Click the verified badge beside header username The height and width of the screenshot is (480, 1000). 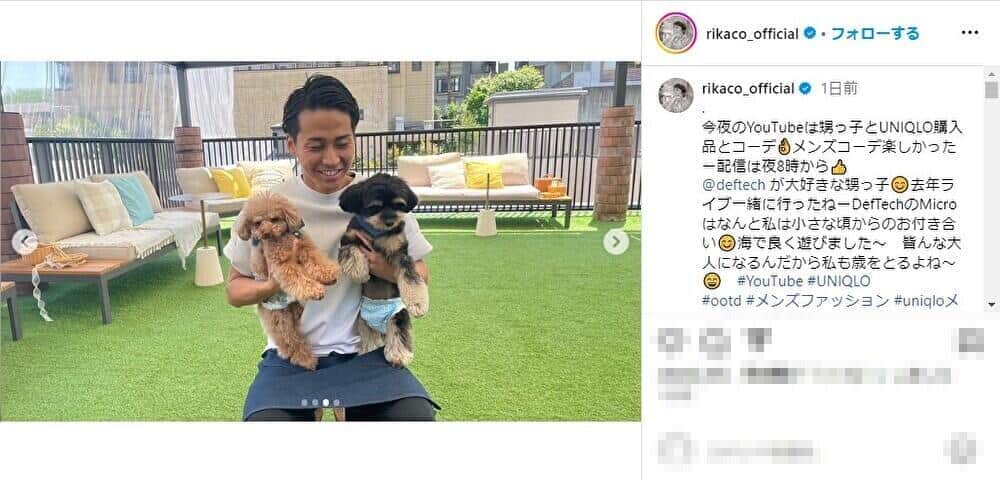coord(809,34)
